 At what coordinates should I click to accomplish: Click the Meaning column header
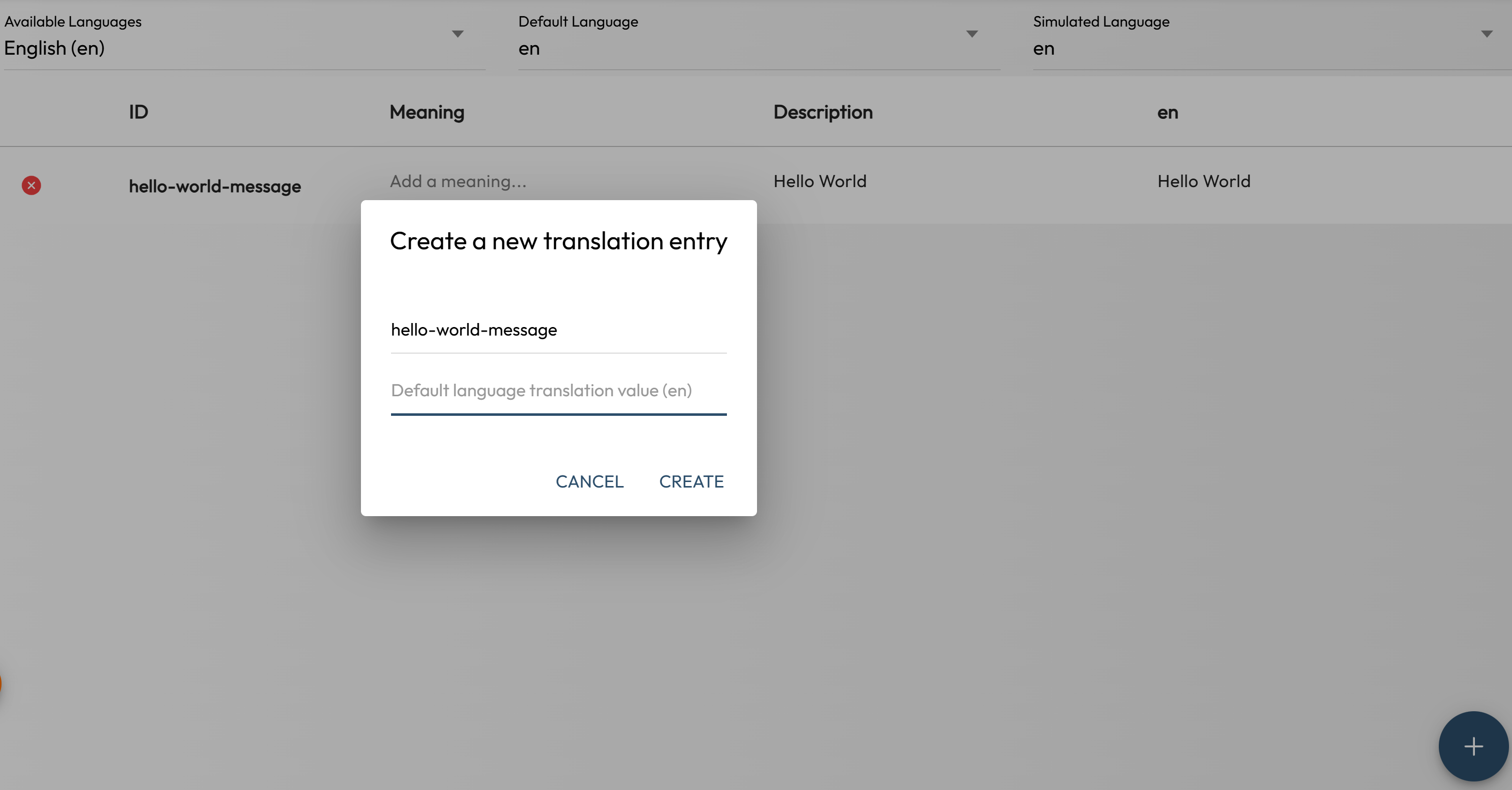click(427, 112)
